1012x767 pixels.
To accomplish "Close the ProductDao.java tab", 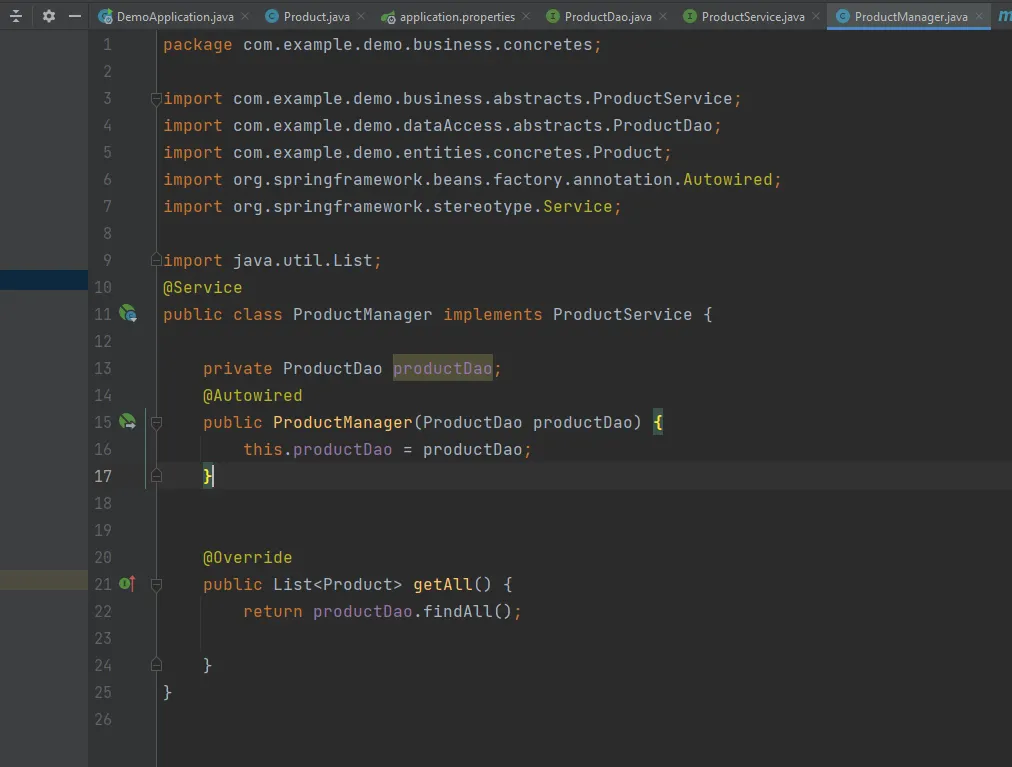I will click(x=663, y=16).
